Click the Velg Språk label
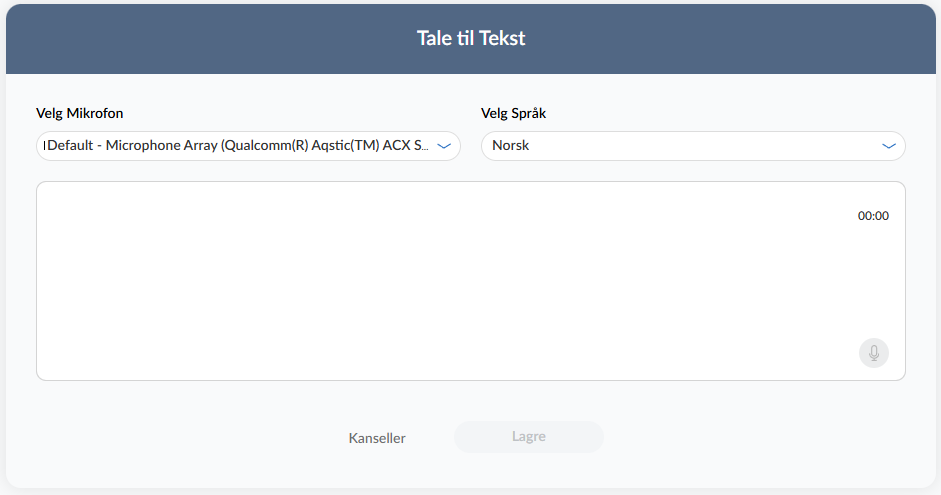The height and width of the screenshot is (495, 941). pyautogui.click(x=514, y=113)
